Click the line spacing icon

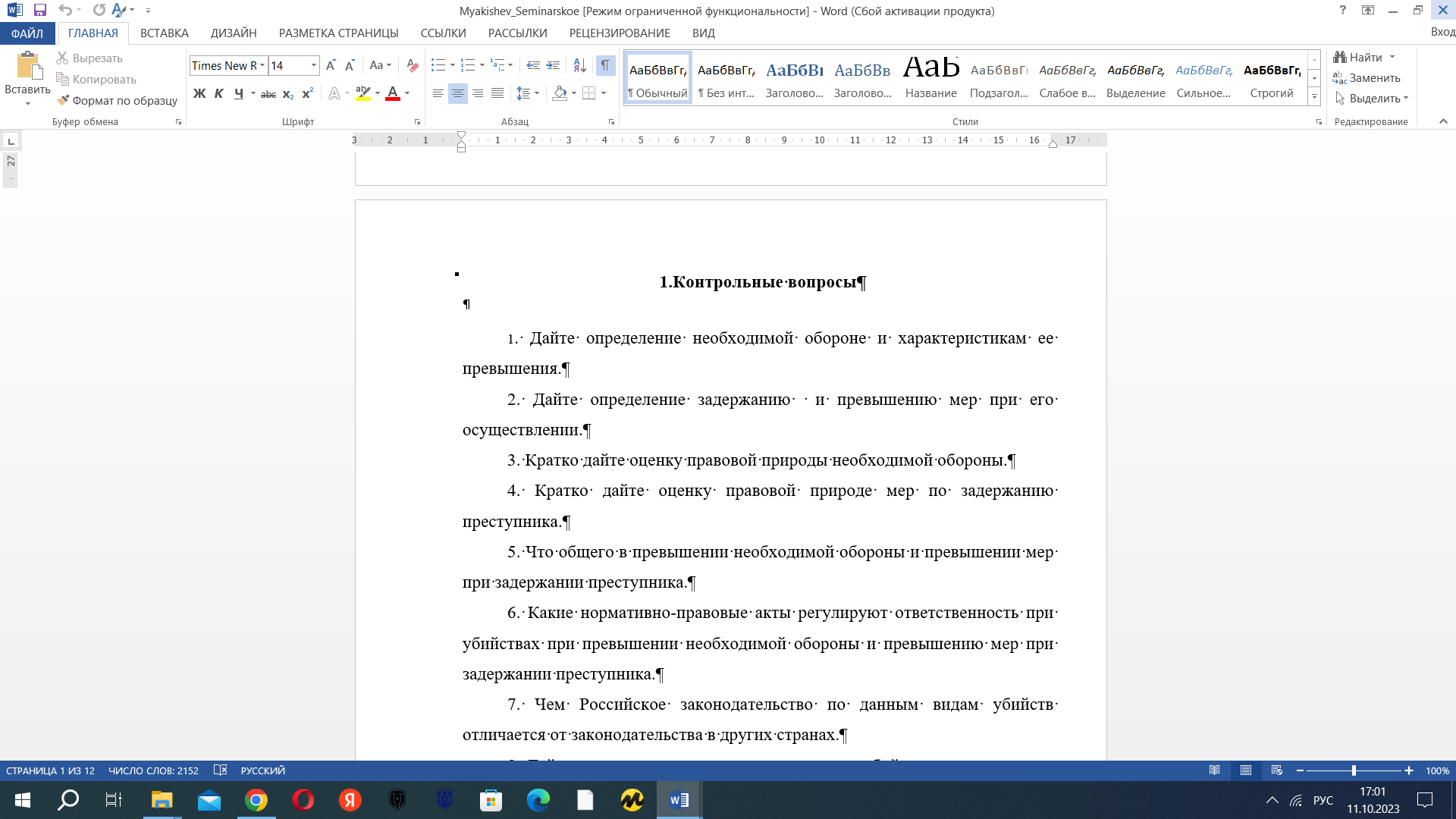point(523,93)
